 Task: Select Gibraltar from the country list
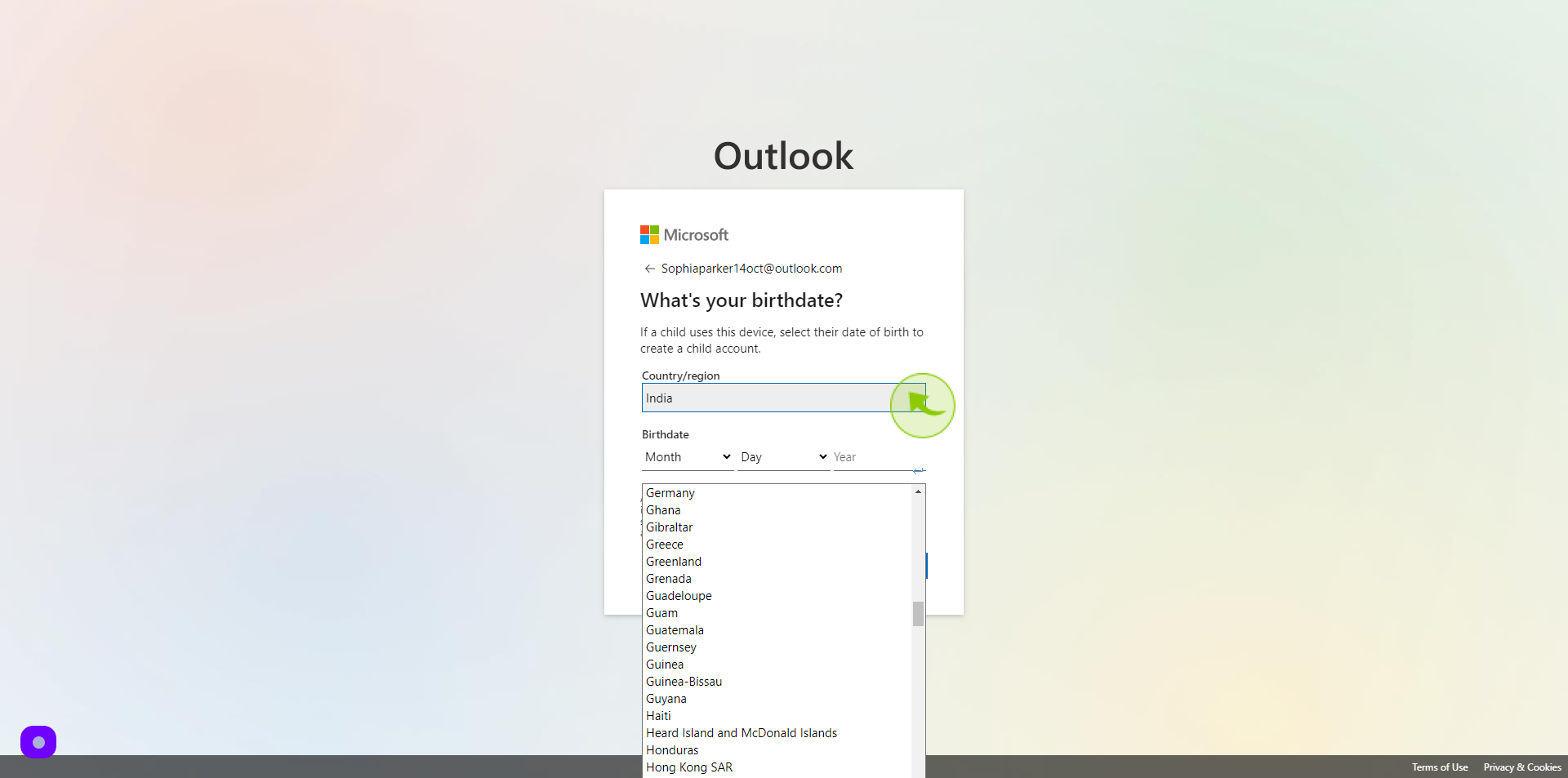click(x=777, y=527)
